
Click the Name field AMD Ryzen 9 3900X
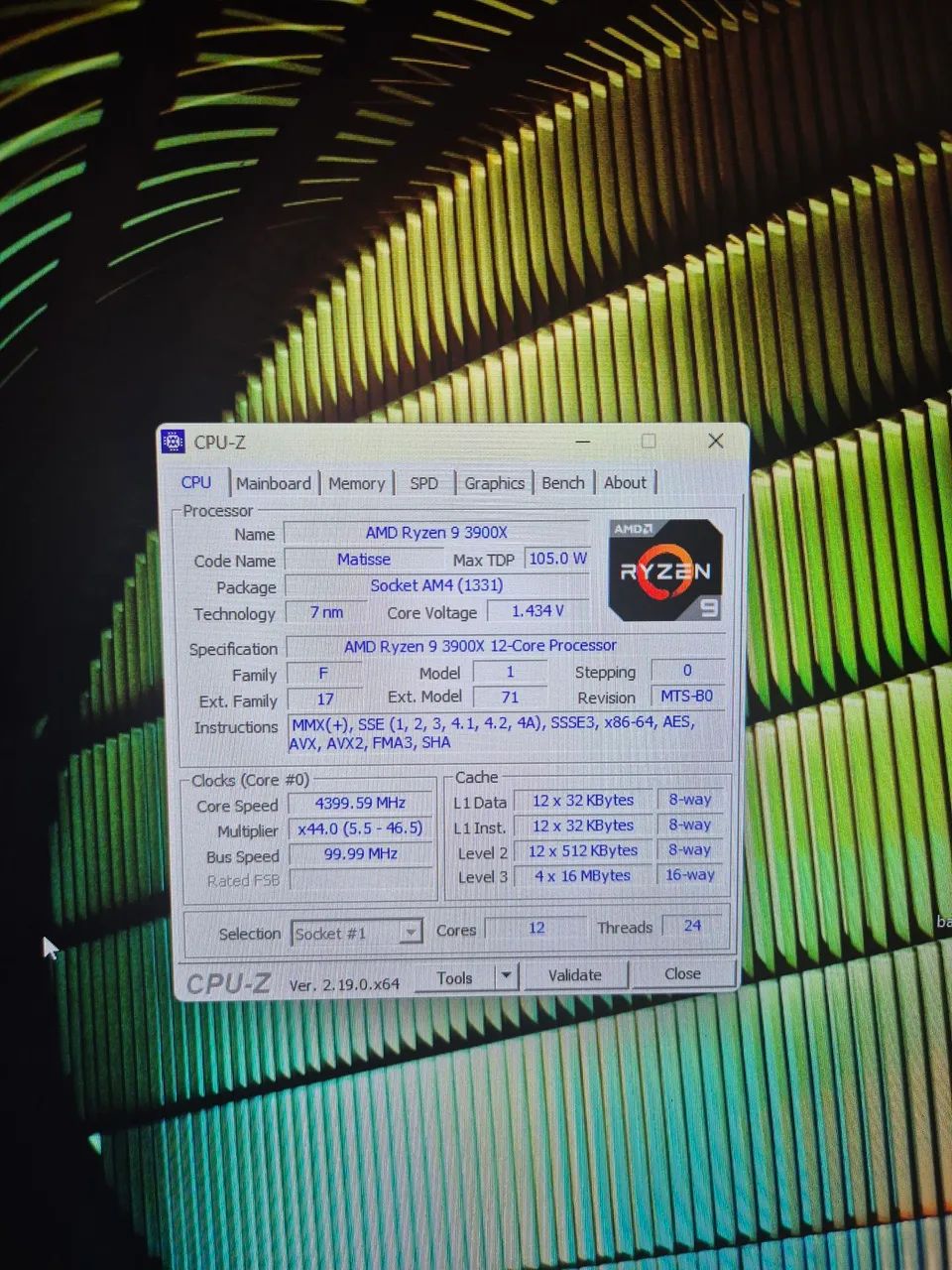click(x=436, y=533)
